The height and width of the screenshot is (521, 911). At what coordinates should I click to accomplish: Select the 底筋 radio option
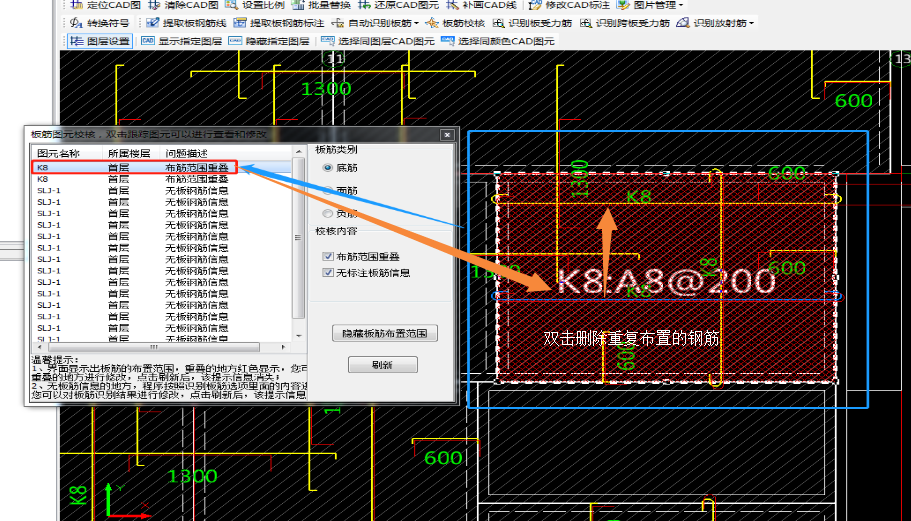(328, 168)
